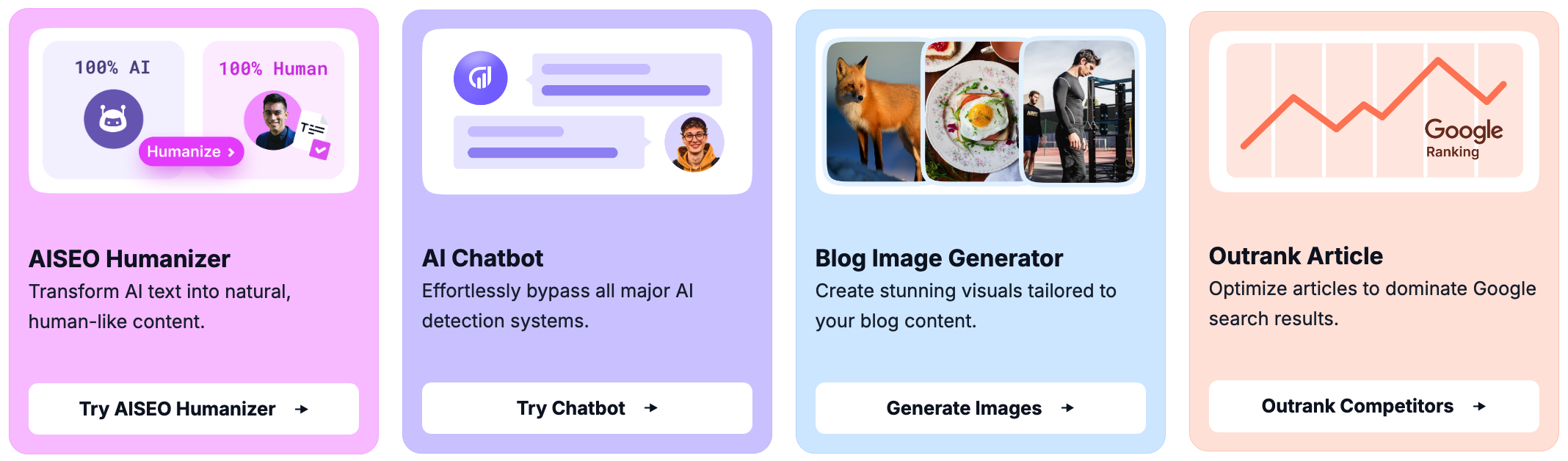Click the Google Ranking logo
1568x461 pixels.
1463,138
